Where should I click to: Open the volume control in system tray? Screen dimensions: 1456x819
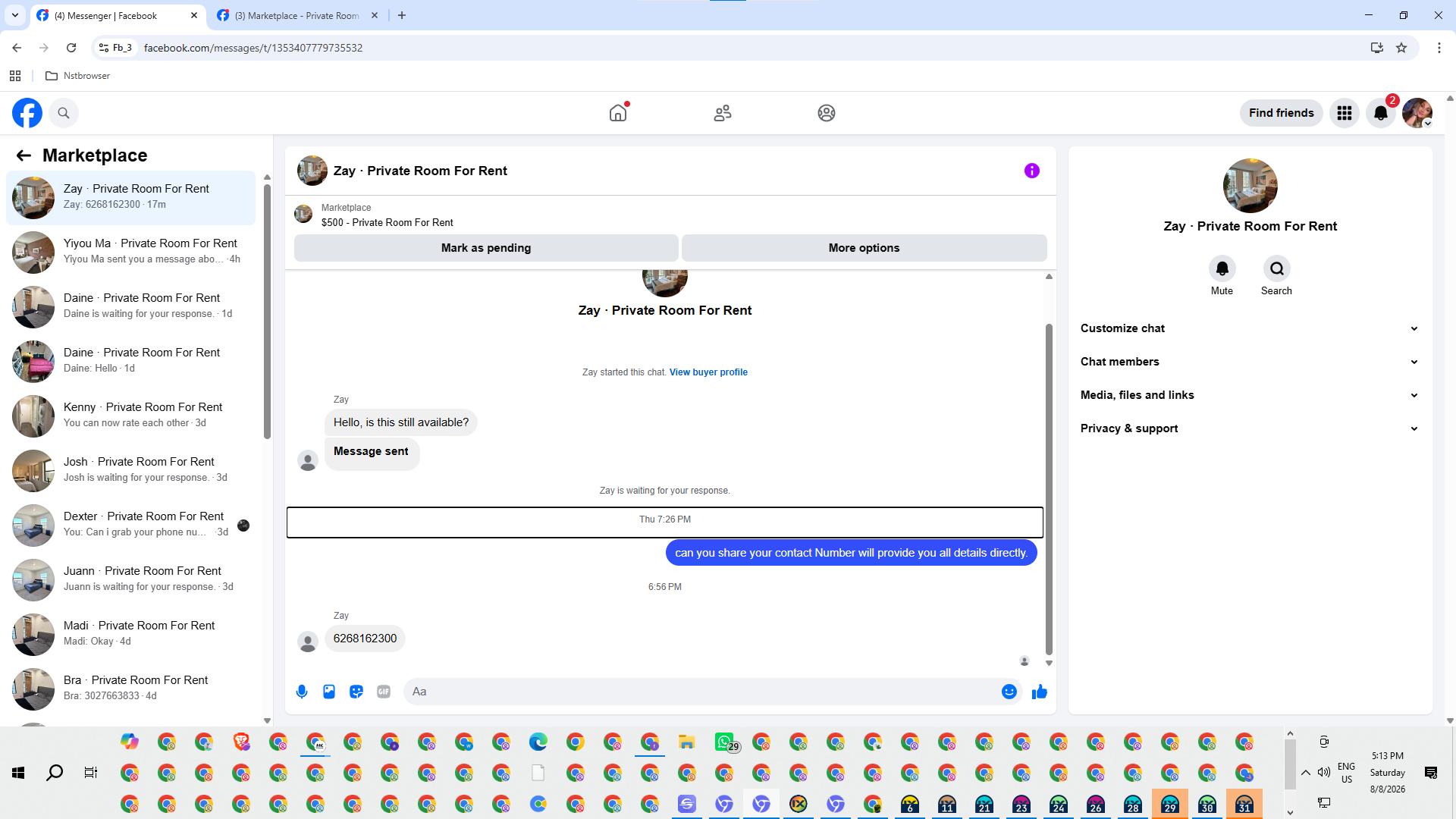coord(1324,773)
